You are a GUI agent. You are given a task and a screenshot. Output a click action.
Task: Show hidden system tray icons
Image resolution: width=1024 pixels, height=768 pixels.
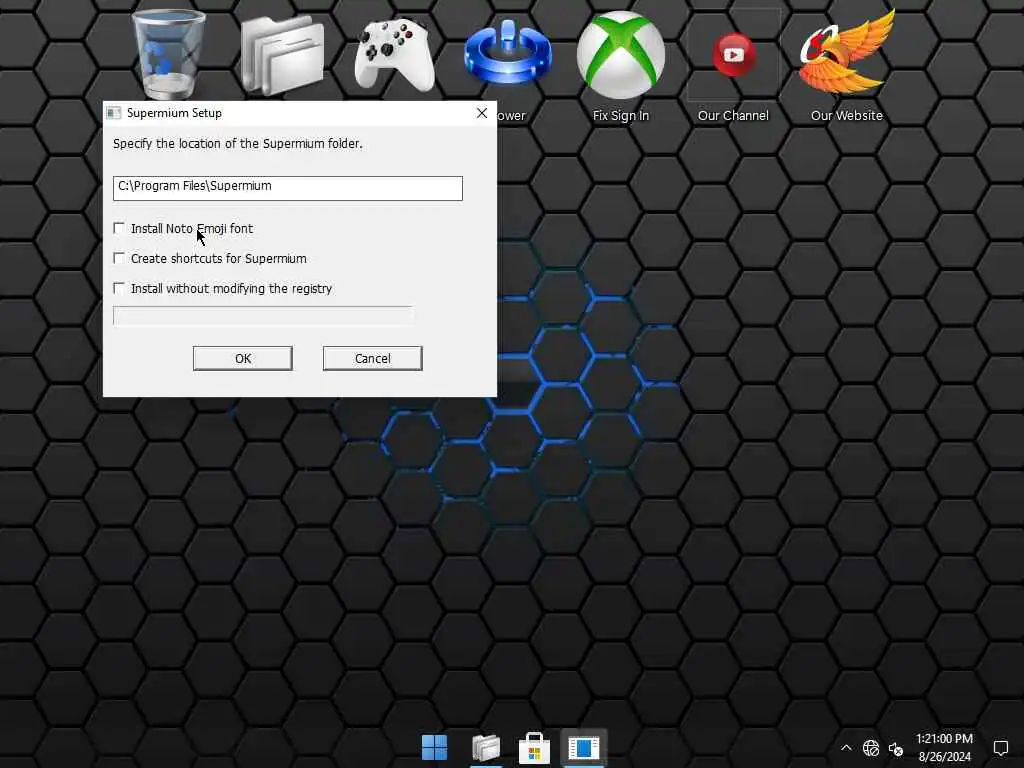pyautogui.click(x=846, y=748)
